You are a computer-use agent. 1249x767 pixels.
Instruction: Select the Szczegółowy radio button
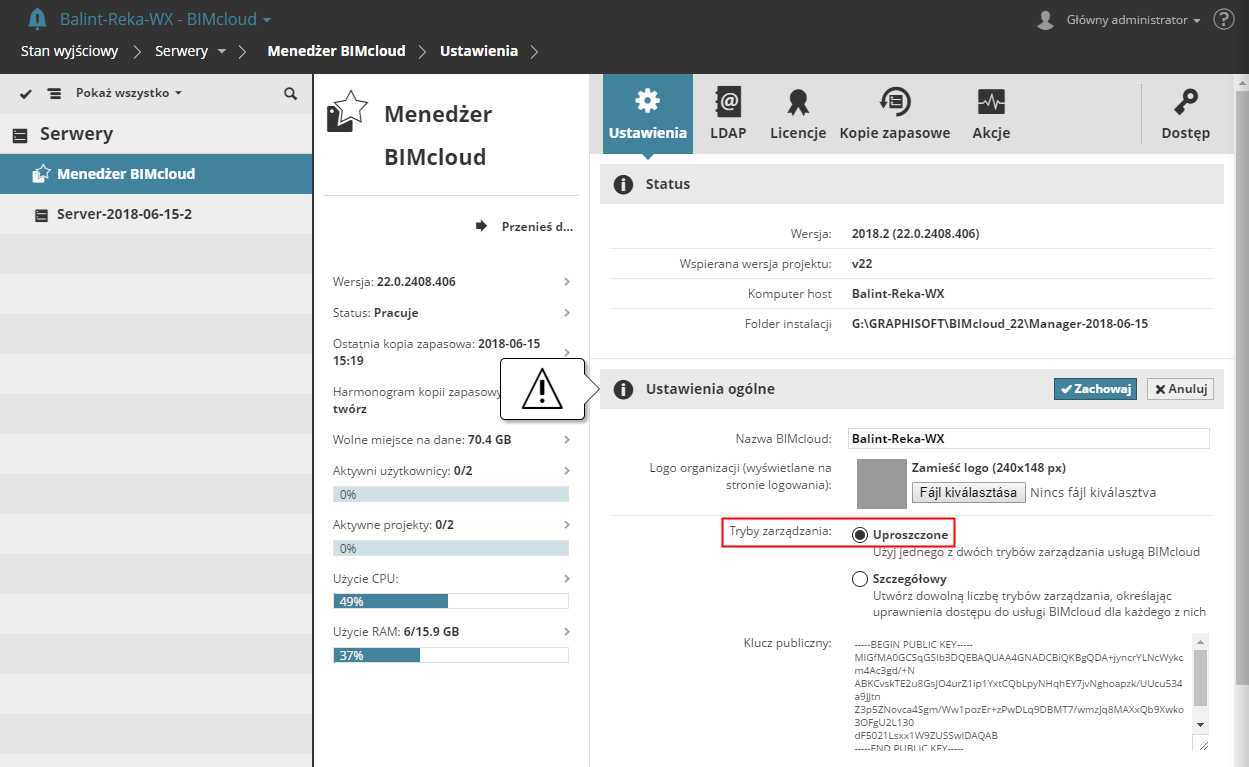(x=860, y=579)
